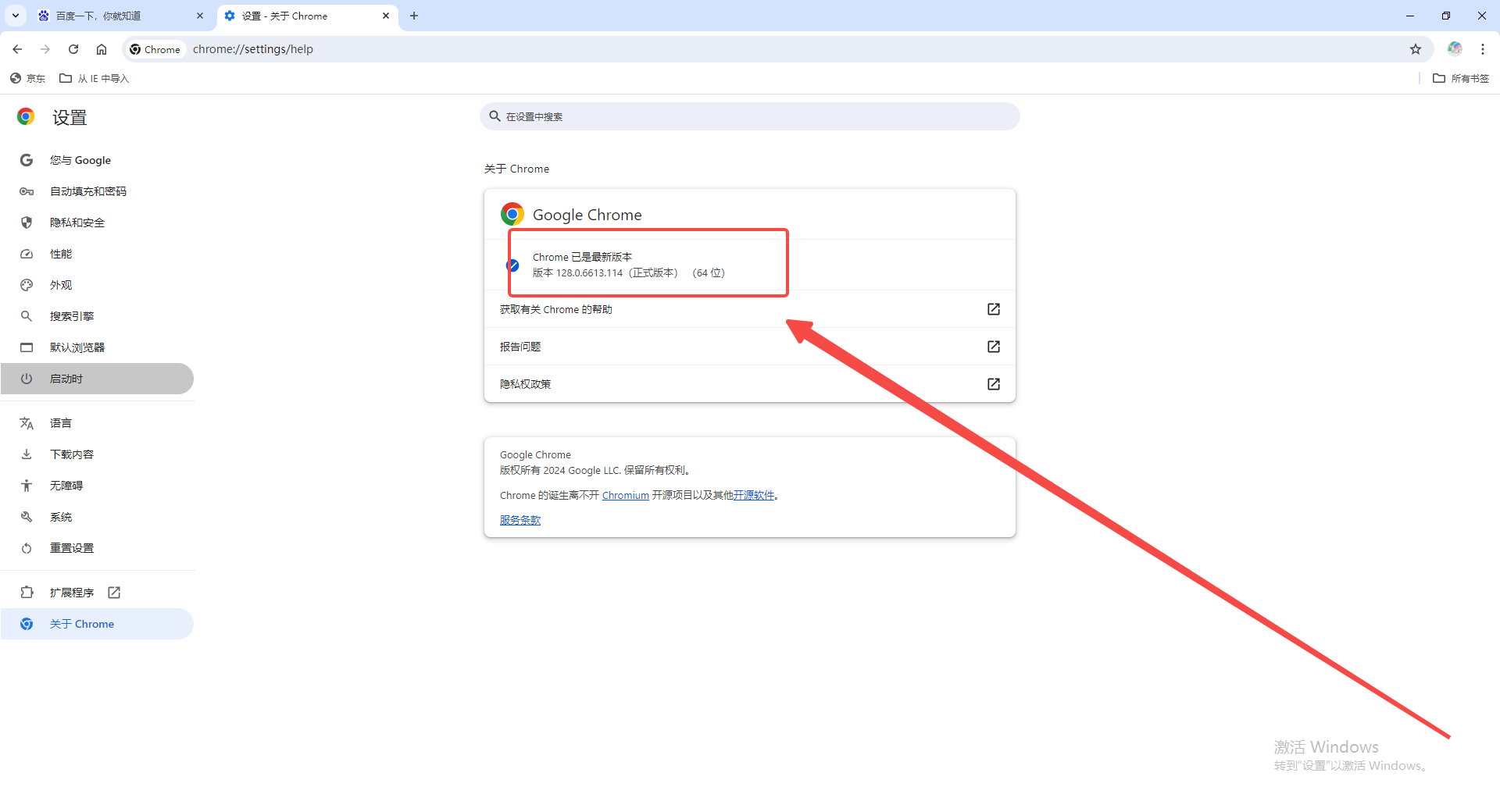Open 语言 settings section
This screenshot has height=812, width=1500.
click(x=97, y=423)
